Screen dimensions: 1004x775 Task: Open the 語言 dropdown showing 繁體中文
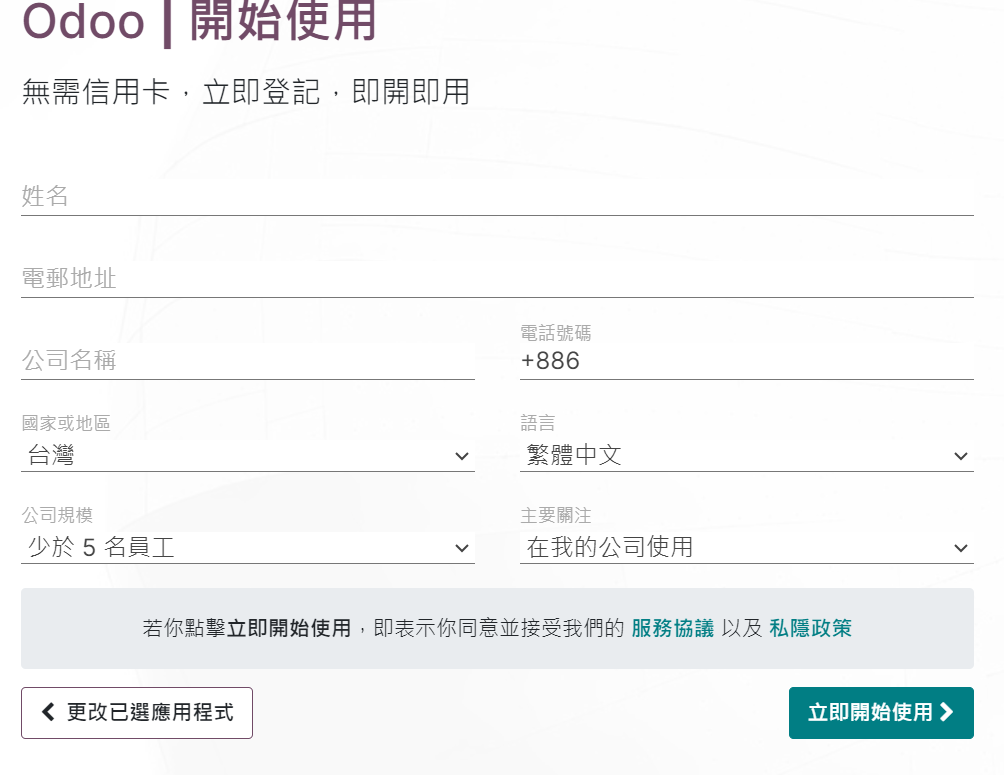tap(747, 455)
